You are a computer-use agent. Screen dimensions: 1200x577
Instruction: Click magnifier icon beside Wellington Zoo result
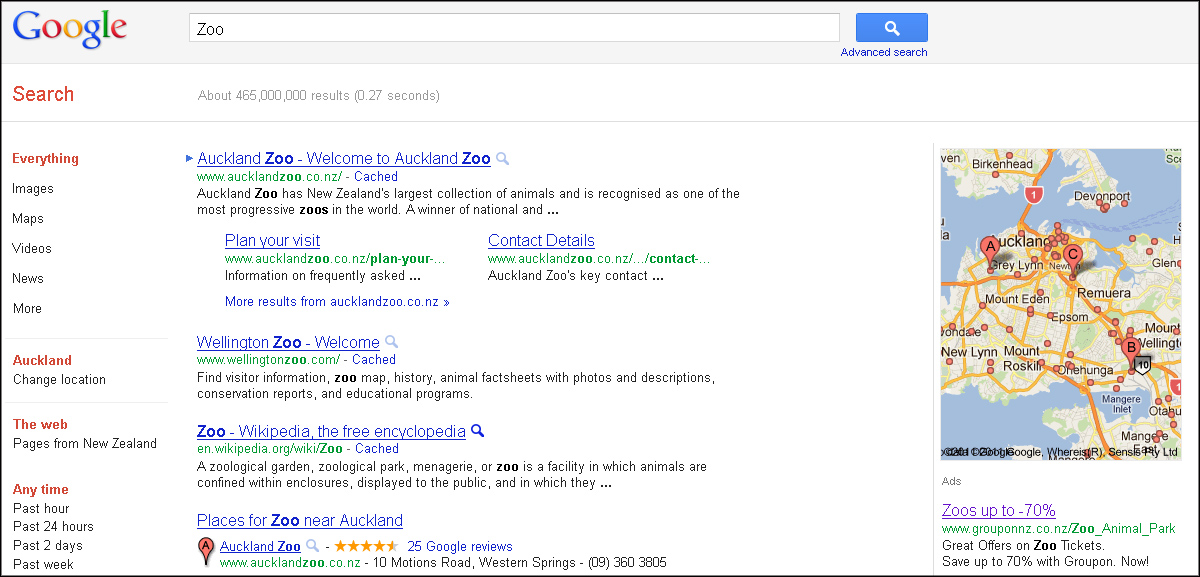click(x=392, y=342)
